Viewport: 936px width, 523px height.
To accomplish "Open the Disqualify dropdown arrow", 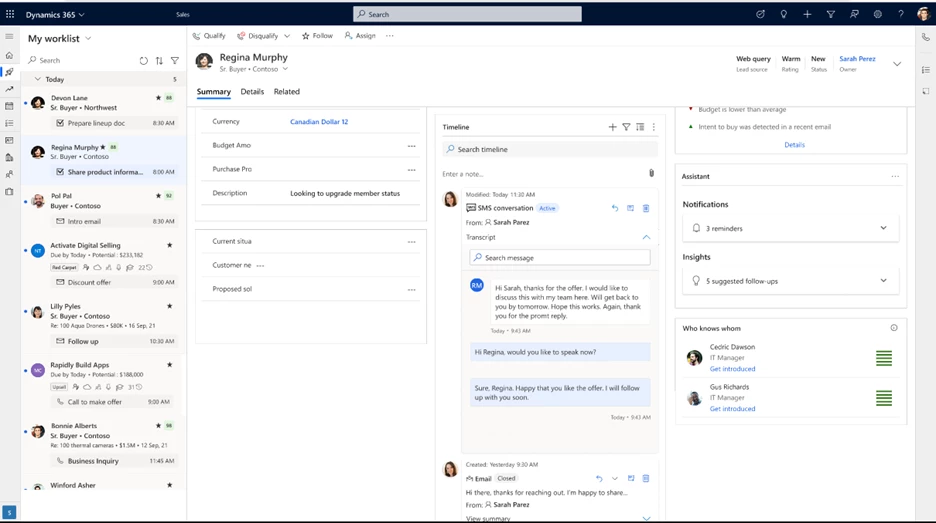I will pos(287,36).
